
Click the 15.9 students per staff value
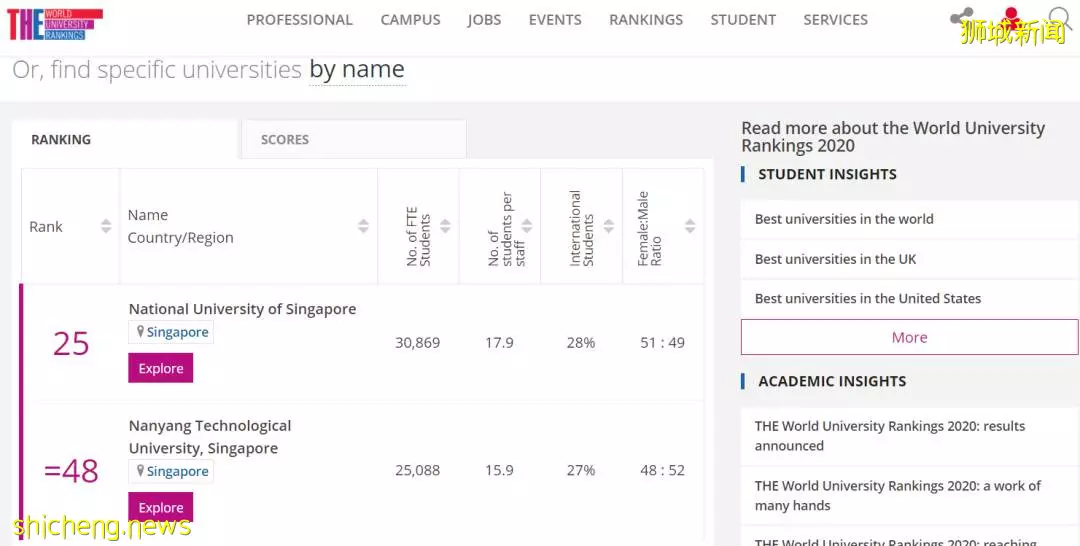[499, 471]
